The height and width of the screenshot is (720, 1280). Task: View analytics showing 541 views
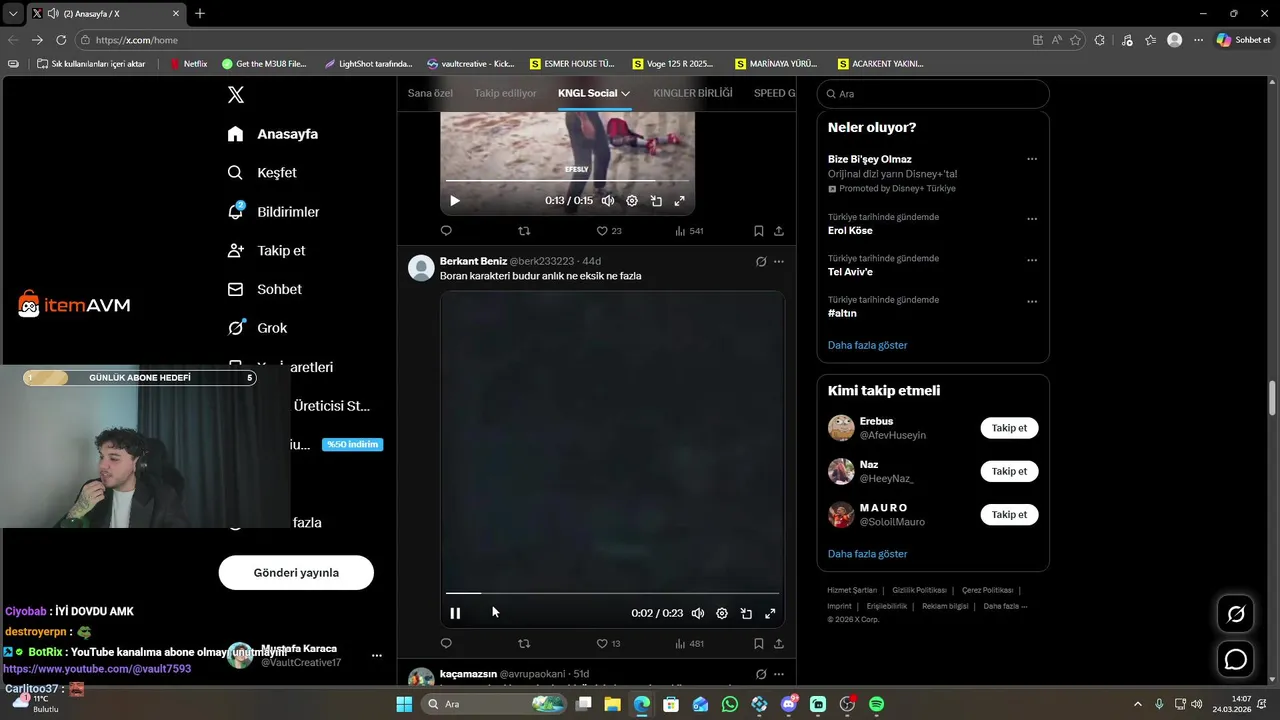(689, 231)
